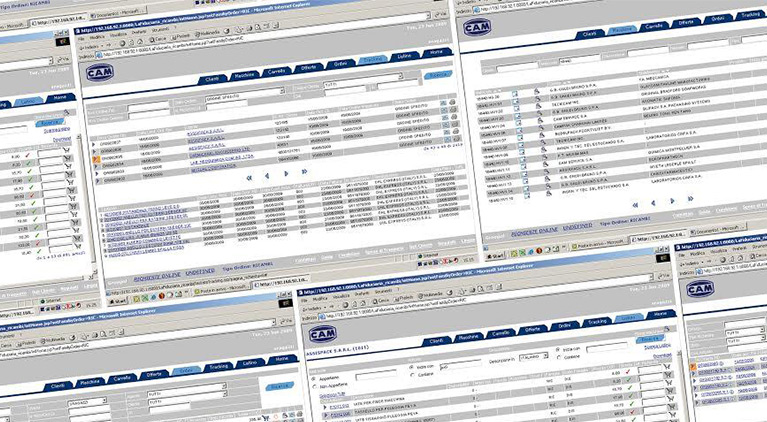Click the Ricerca button in top window
The image size is (767, 422).
(x=436, y=75)
